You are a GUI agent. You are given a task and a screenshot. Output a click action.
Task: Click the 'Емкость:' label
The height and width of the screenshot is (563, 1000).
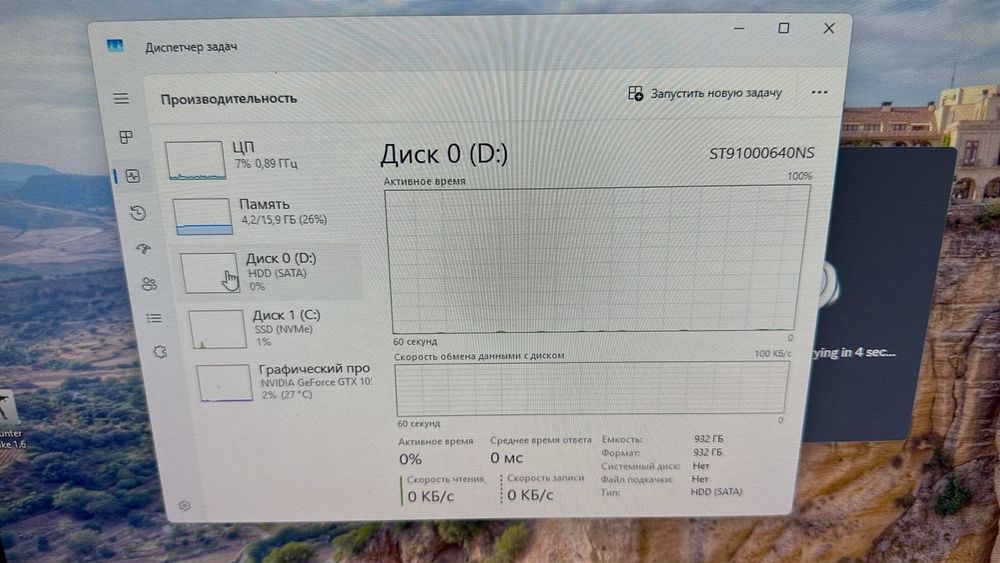[x=621, y=439]
